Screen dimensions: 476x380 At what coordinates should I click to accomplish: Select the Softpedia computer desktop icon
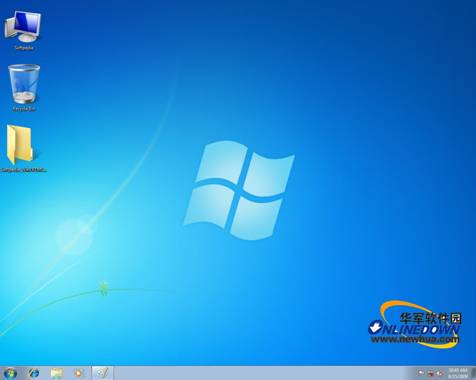click(23, 27)
